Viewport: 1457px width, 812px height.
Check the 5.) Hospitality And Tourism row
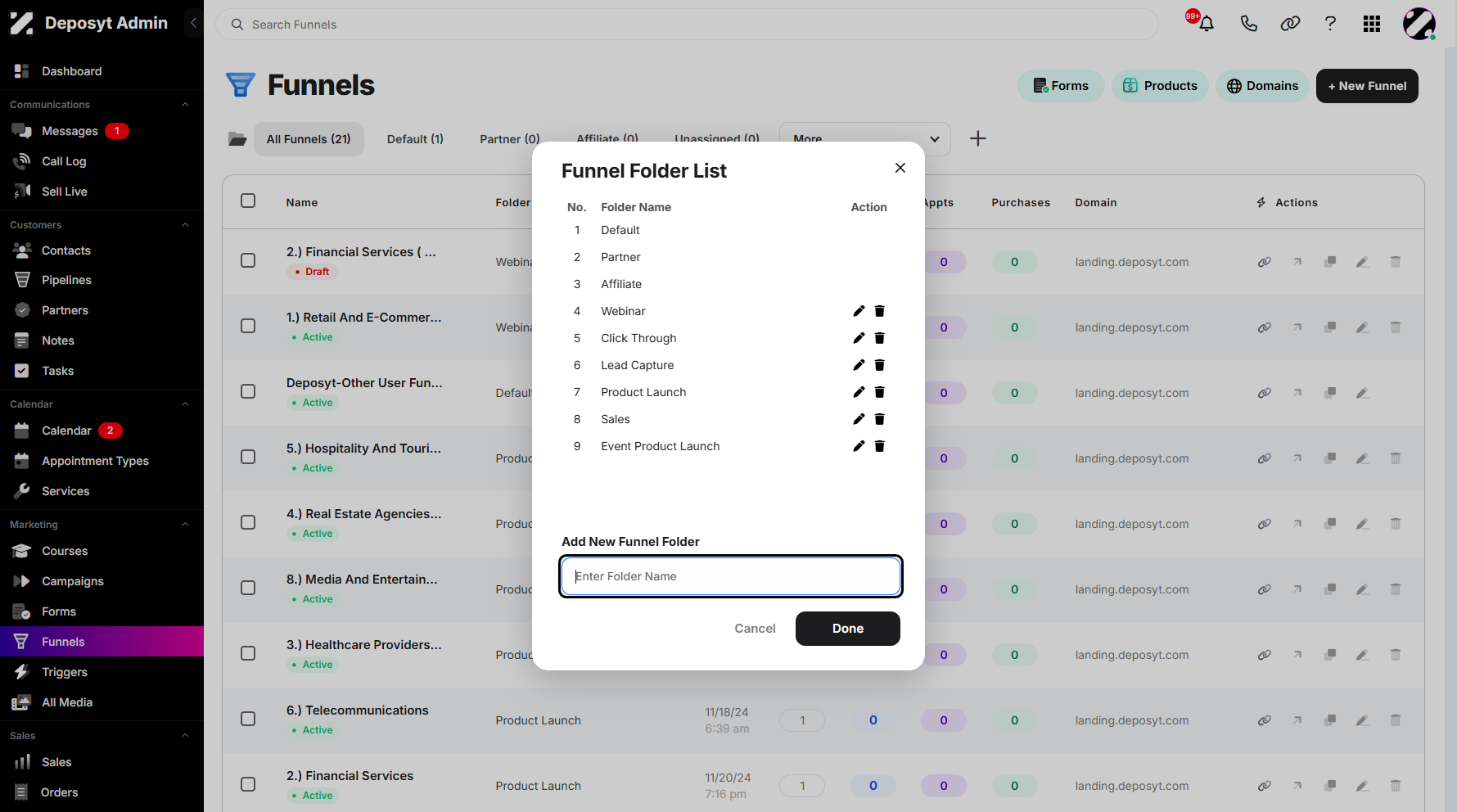point(248,457)
